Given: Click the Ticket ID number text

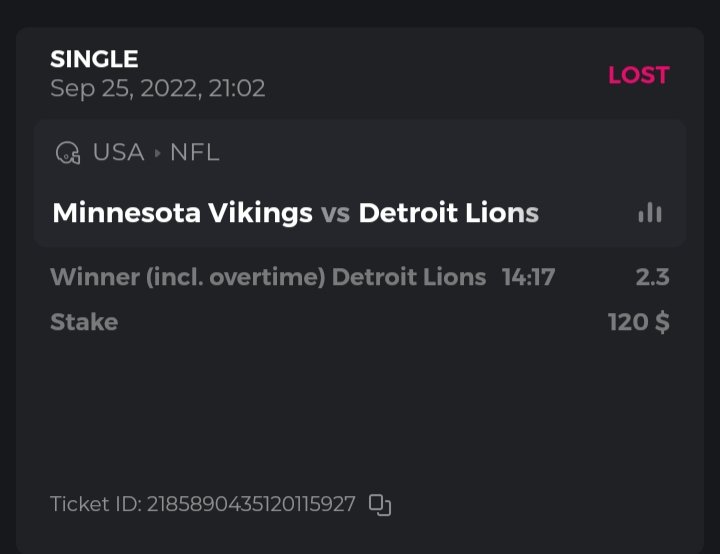Looking at the screenshot, I should point(250,505).
